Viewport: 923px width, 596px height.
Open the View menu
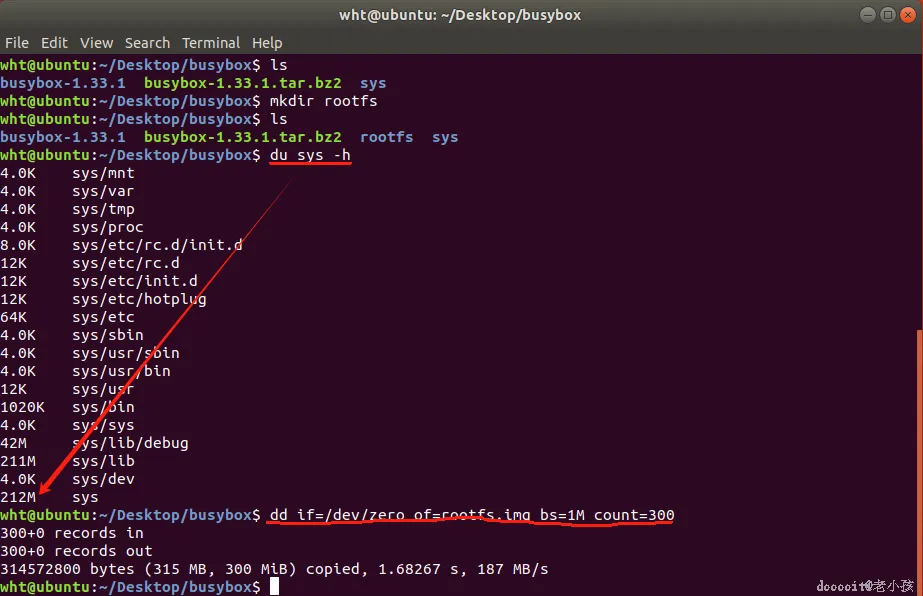(97, 43)
